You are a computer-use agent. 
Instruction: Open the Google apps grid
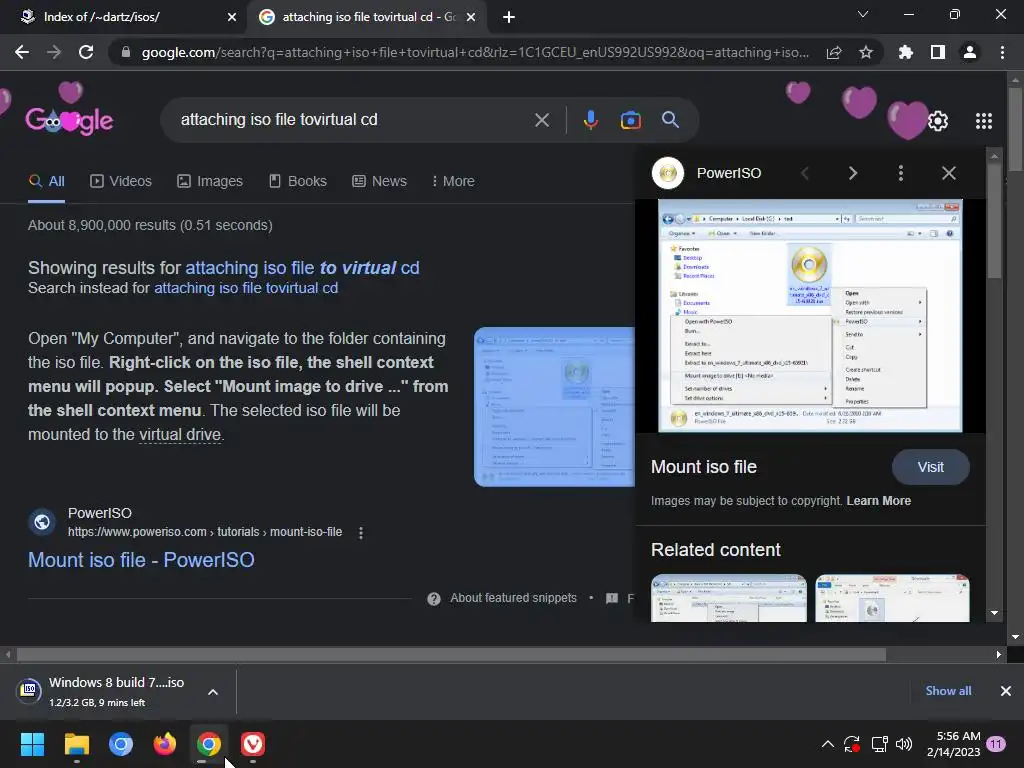984,121
